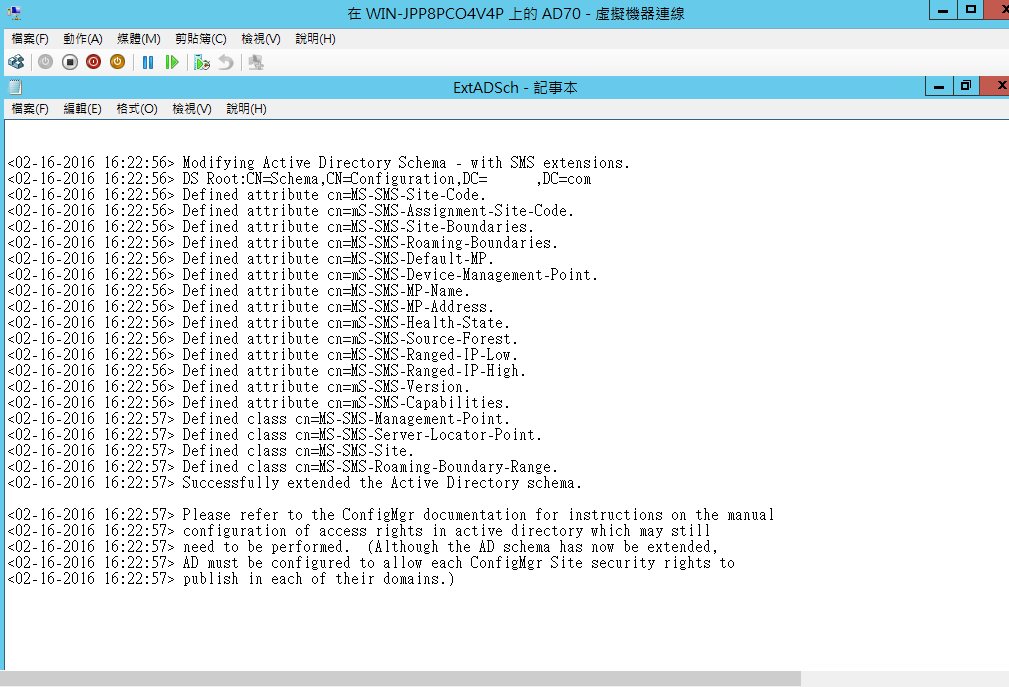Viewport: 1009px width, 687px height.
Task: Click the 'MS-SMS-Ranged-IP-Low' line
Action: click(x=263, y=355)
